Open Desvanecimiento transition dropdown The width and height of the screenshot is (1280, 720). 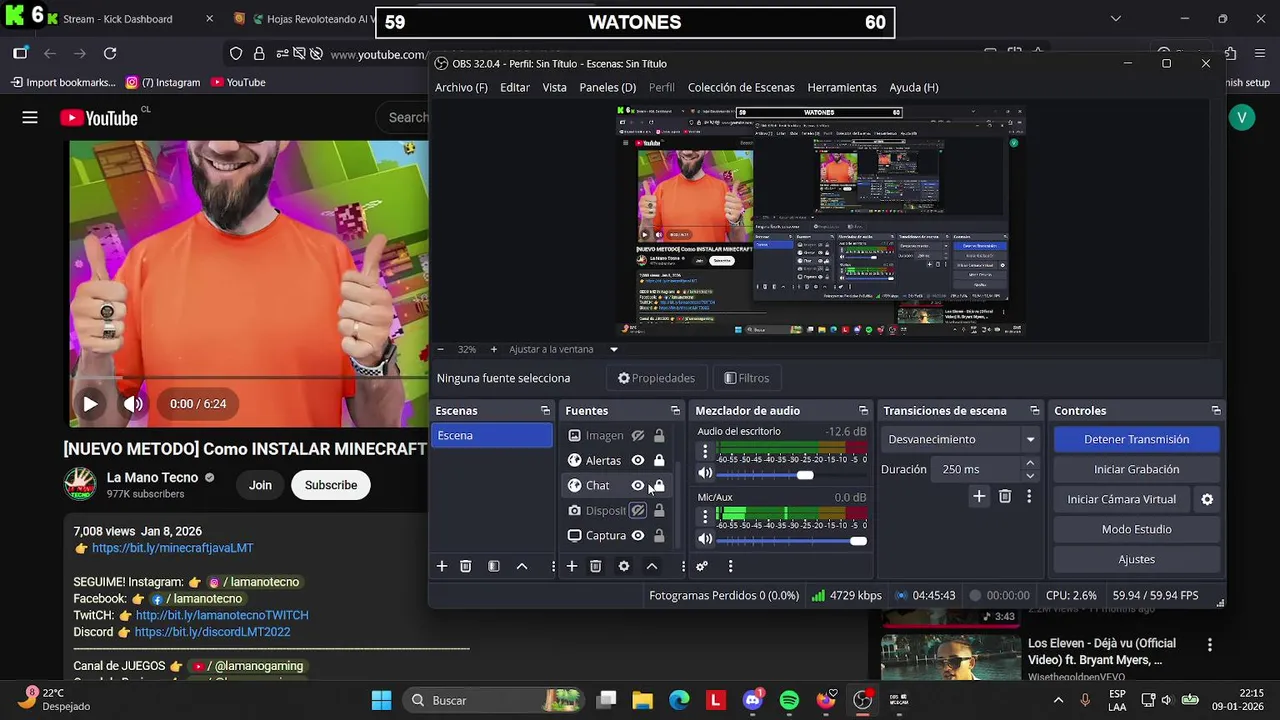pyautogui.click(x=960, y=439)
